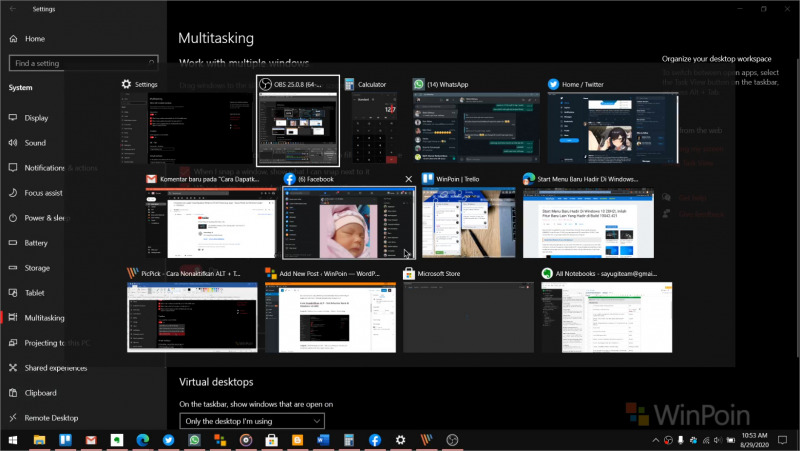Switch to Microsoft Store window thumbnail

pyautogui.click(x=468, y=317)
